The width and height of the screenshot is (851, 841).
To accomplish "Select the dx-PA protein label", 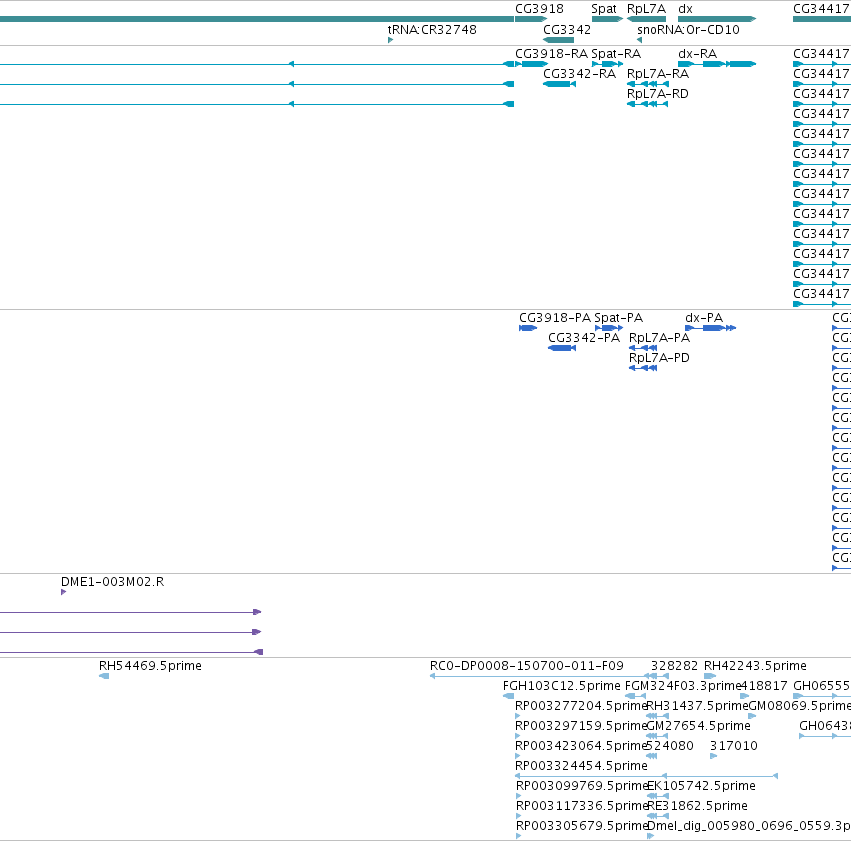I will [x=704, y=317].
